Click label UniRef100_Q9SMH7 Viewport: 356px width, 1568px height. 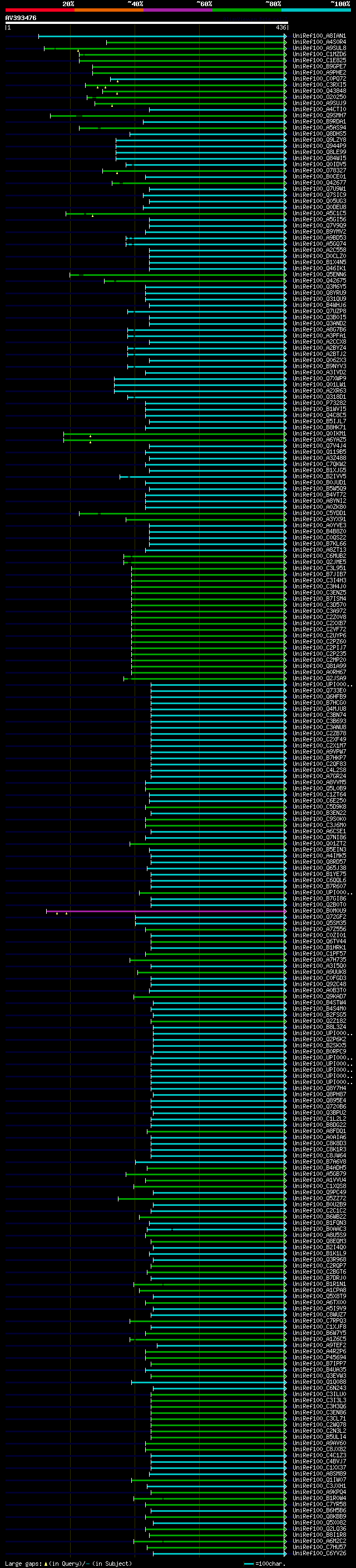[319, 116]
